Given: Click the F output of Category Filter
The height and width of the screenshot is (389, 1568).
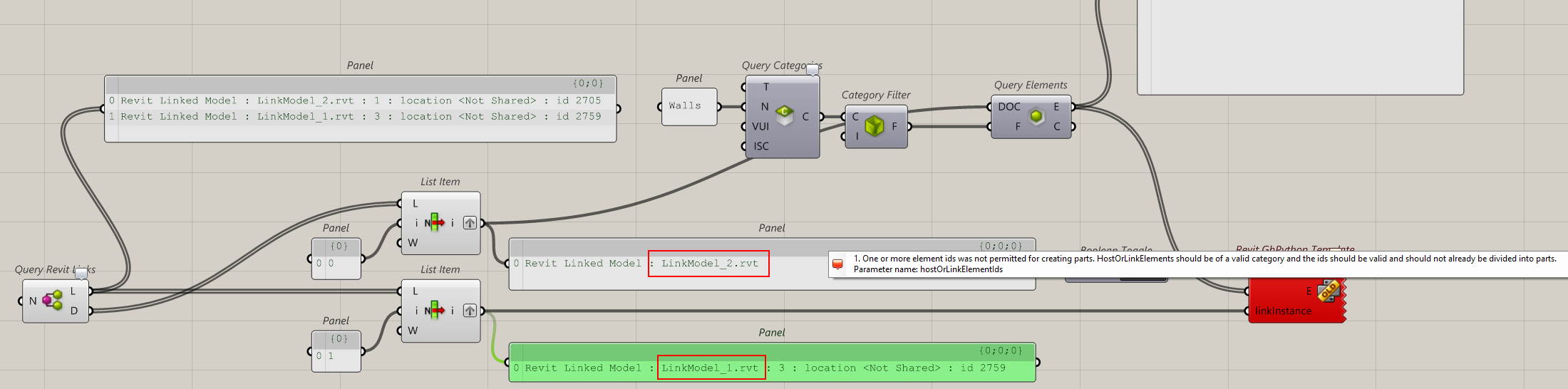Looking at the screenshot, I should (894, 126).
